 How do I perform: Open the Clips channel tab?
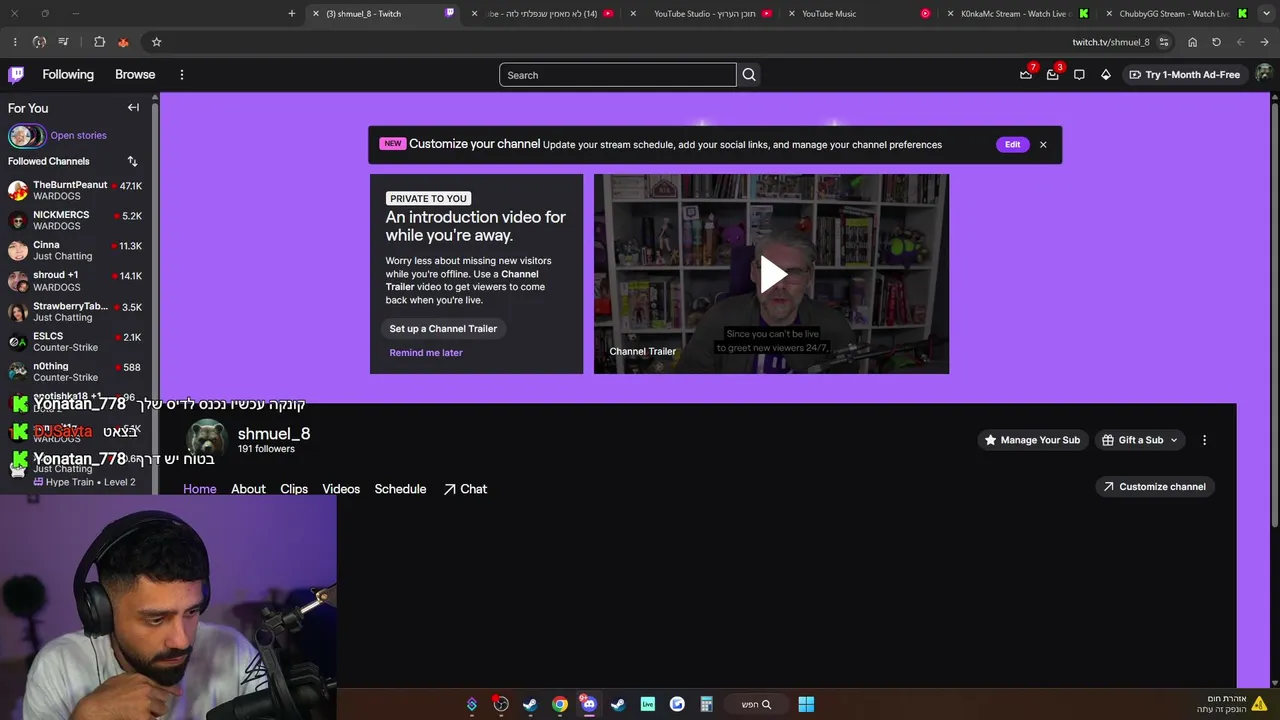(294, 489)
